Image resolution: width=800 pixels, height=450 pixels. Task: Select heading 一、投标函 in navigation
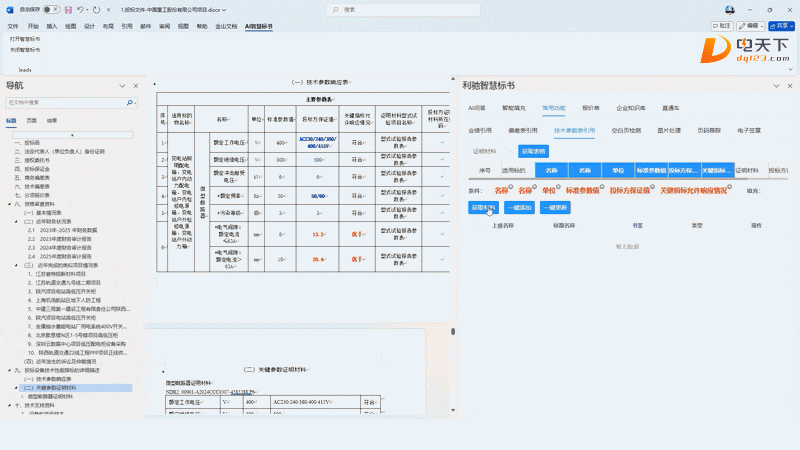(x=28, y=143)
